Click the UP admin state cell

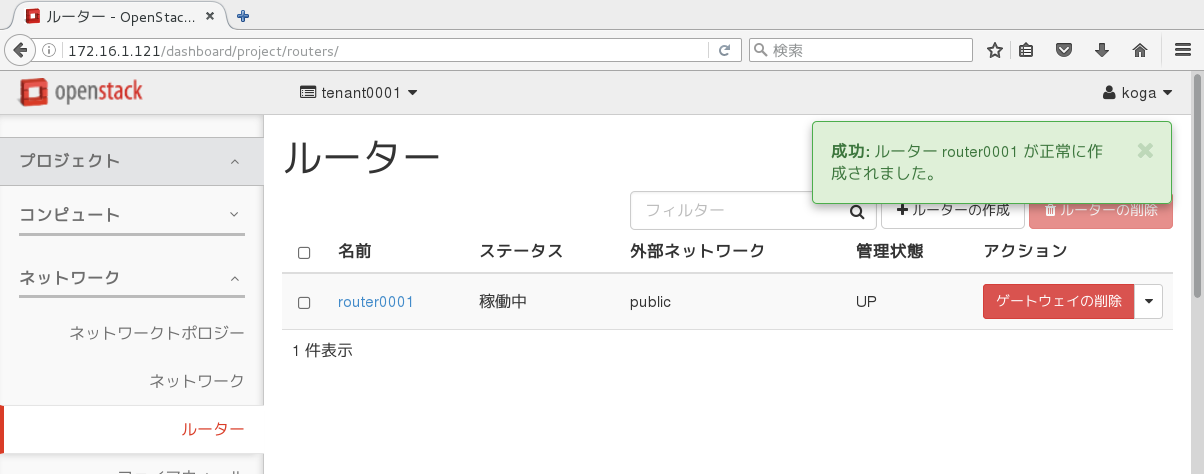[x=867, y=302]
